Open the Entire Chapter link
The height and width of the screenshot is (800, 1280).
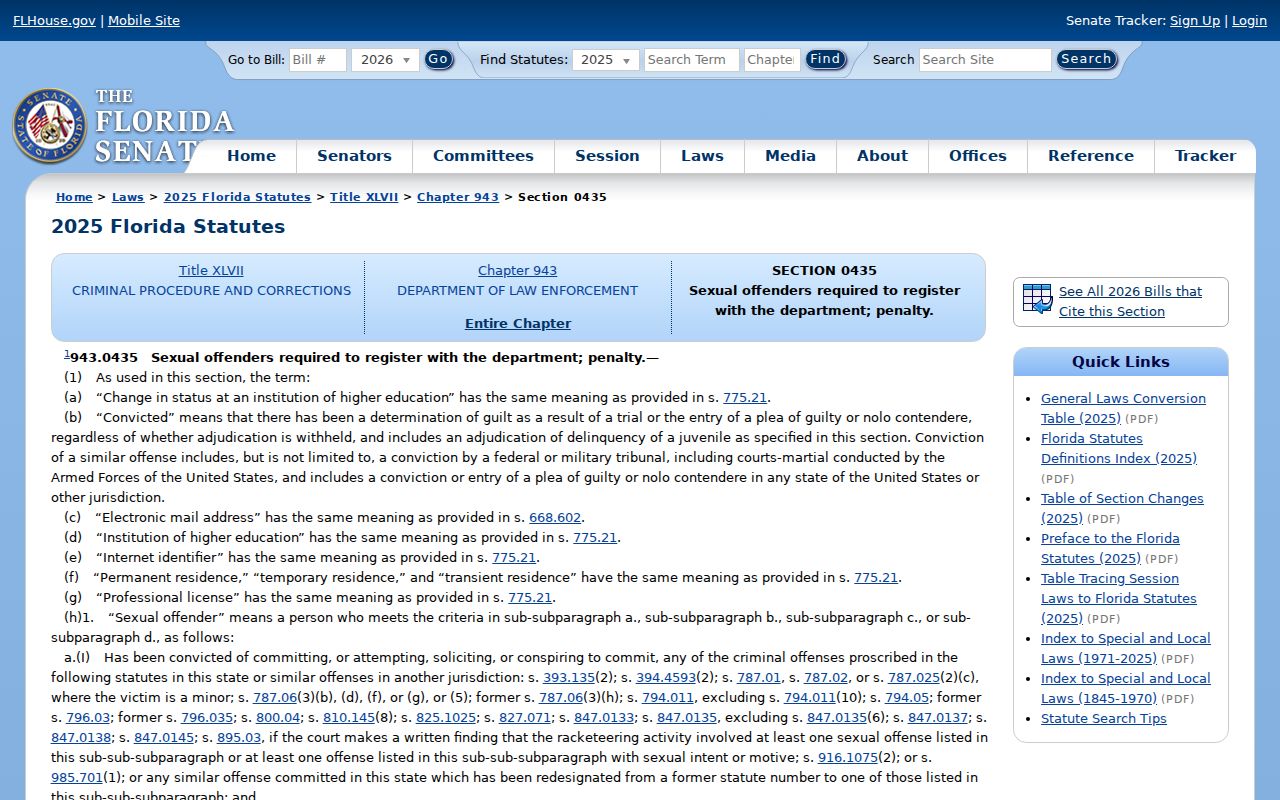click(x=518, y=323)
